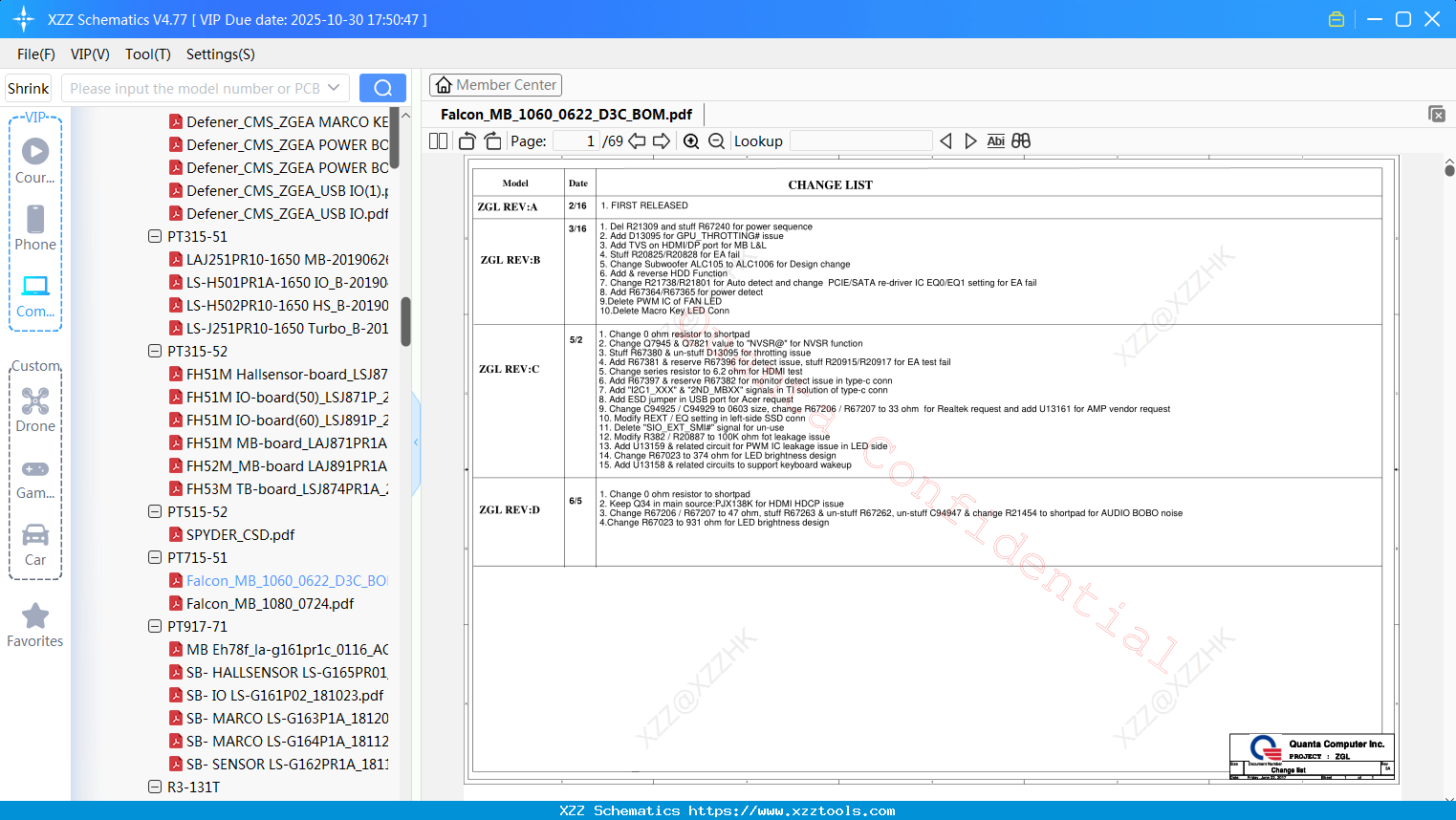This screenshot has height=820, width=1456.
Task: Rotate the page clockwise
Action: (493, 141)
